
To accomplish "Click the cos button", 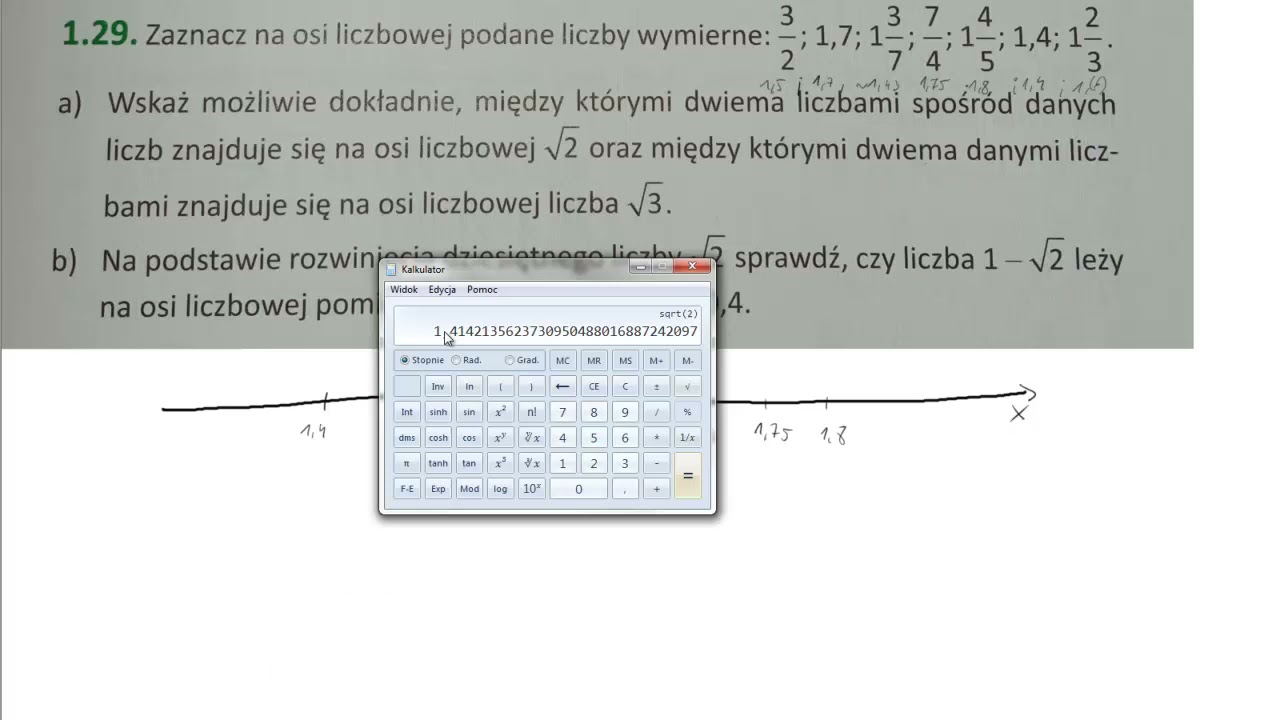I will click(x=469, y=438).
